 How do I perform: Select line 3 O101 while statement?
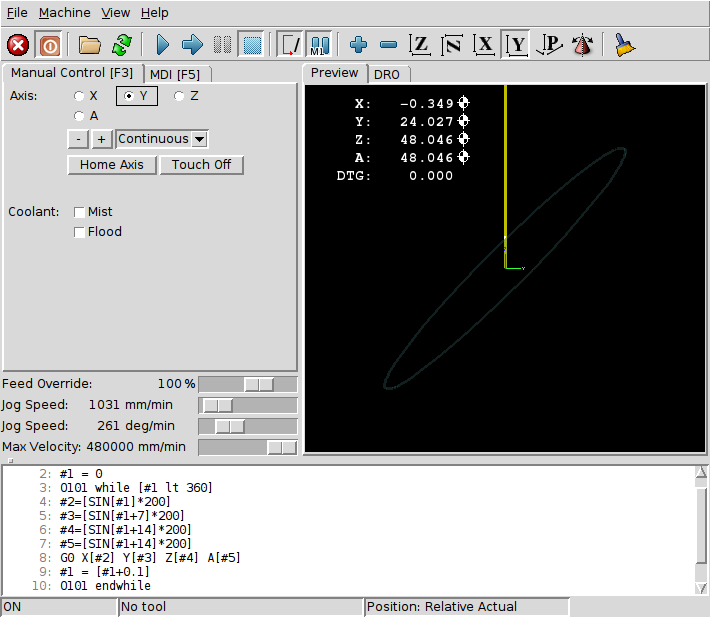pos(136,488)
